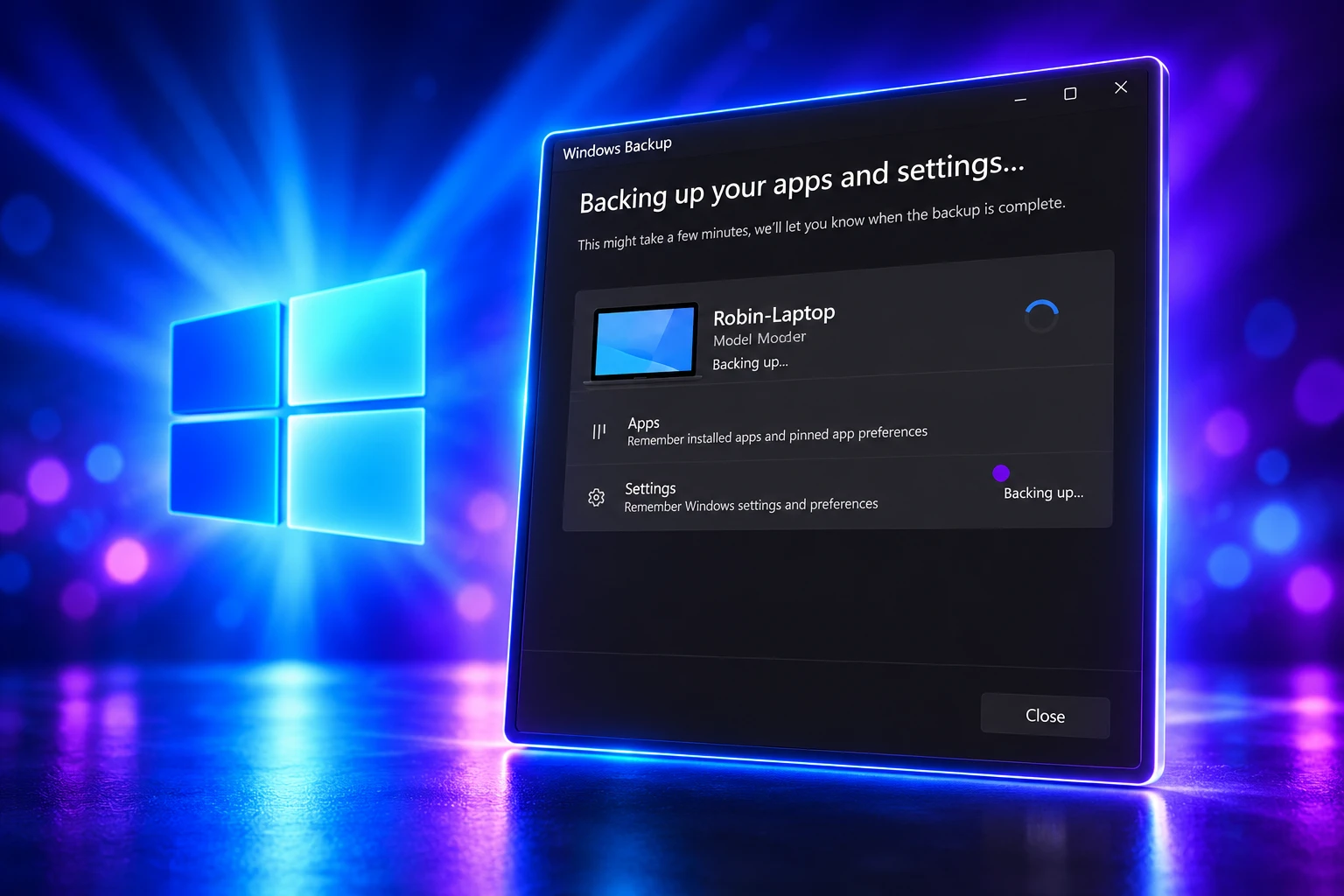Click the Close button in Windows Backup
The height and width of the screenshot is (896, 1344).
coord(1045,716)
